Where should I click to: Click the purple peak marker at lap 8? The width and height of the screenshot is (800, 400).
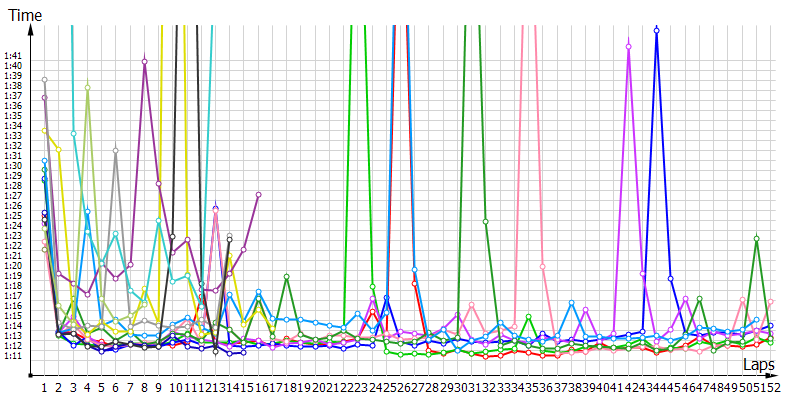[x=145, y=61]
